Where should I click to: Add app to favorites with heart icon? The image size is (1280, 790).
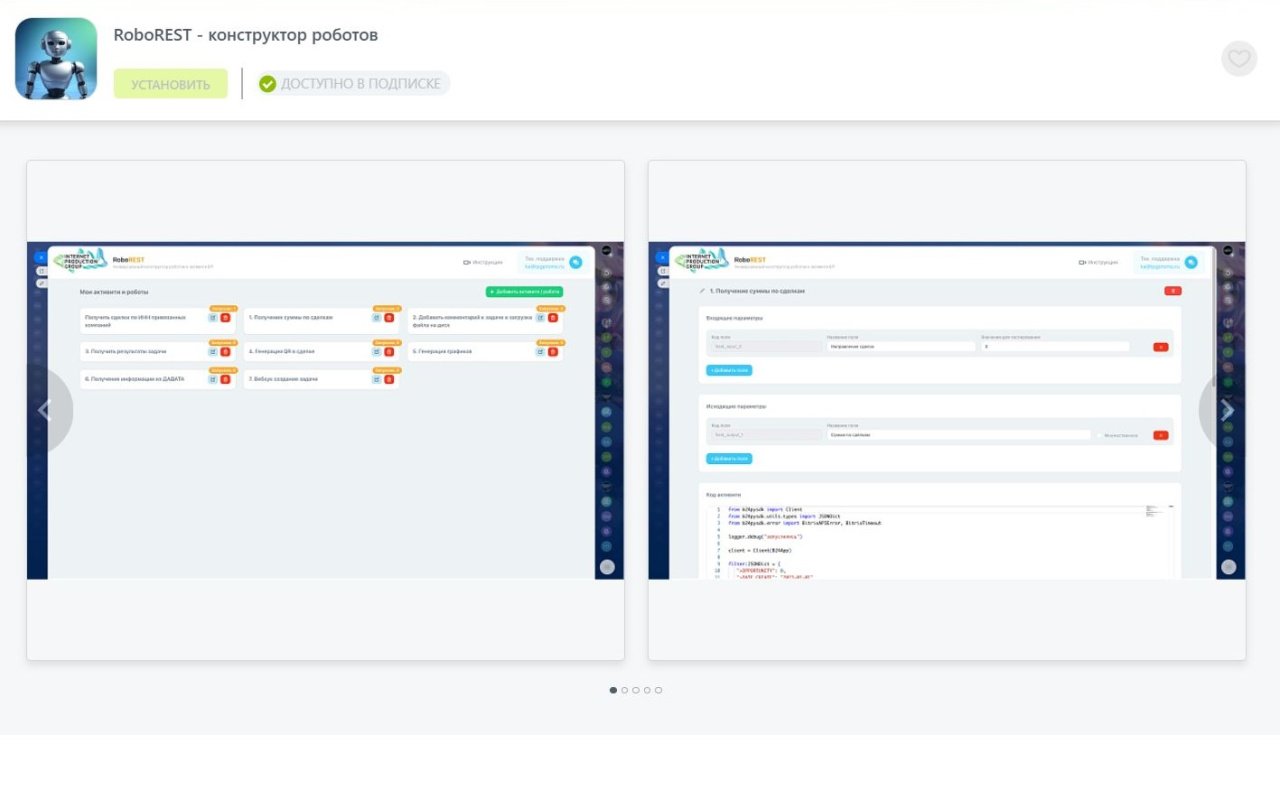pyautogui.click(x=1238, y=59)
